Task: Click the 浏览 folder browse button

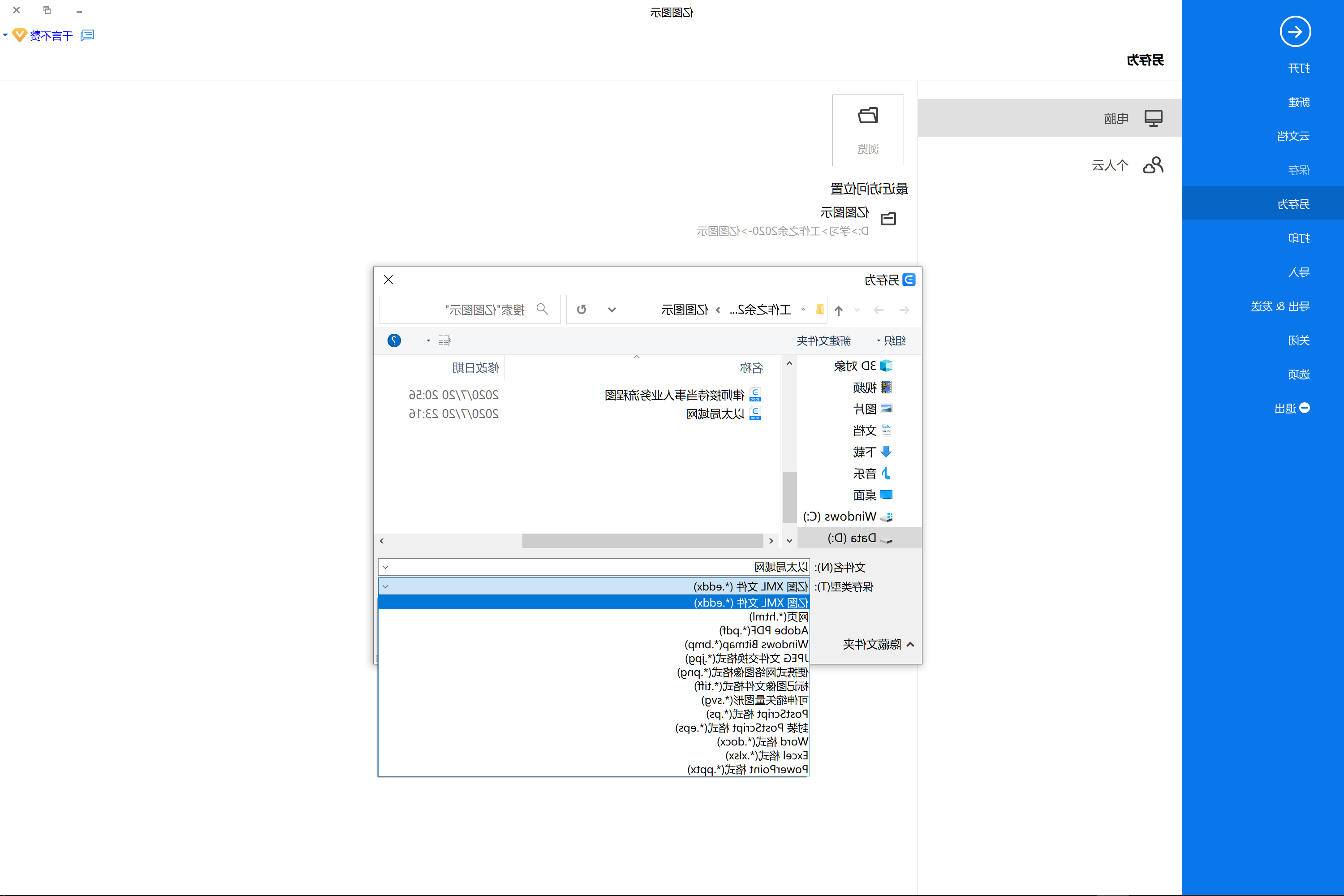Action: pos(867,130)
